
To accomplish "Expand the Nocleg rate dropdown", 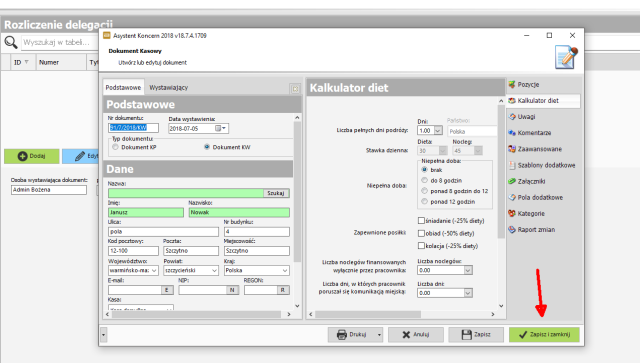I will point(478,151).
